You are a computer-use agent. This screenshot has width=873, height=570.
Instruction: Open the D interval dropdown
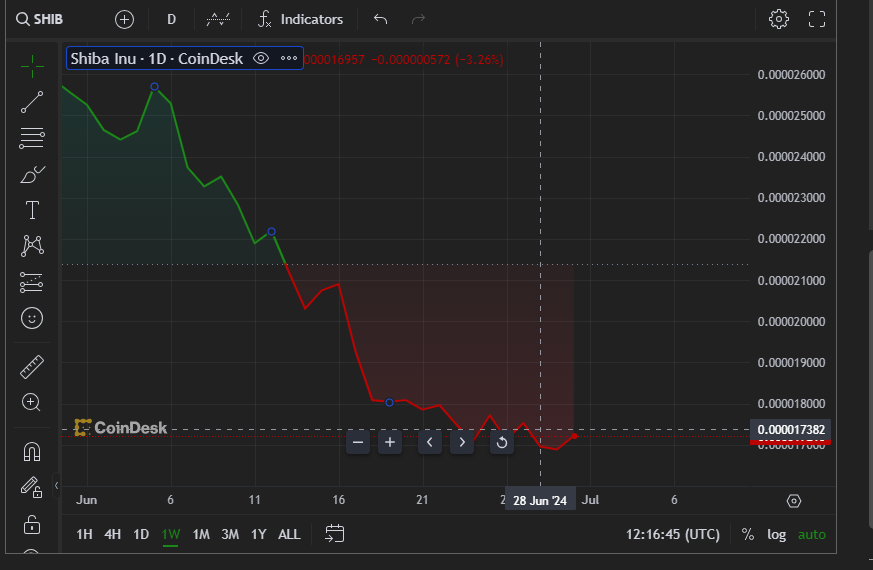point(171,19)
